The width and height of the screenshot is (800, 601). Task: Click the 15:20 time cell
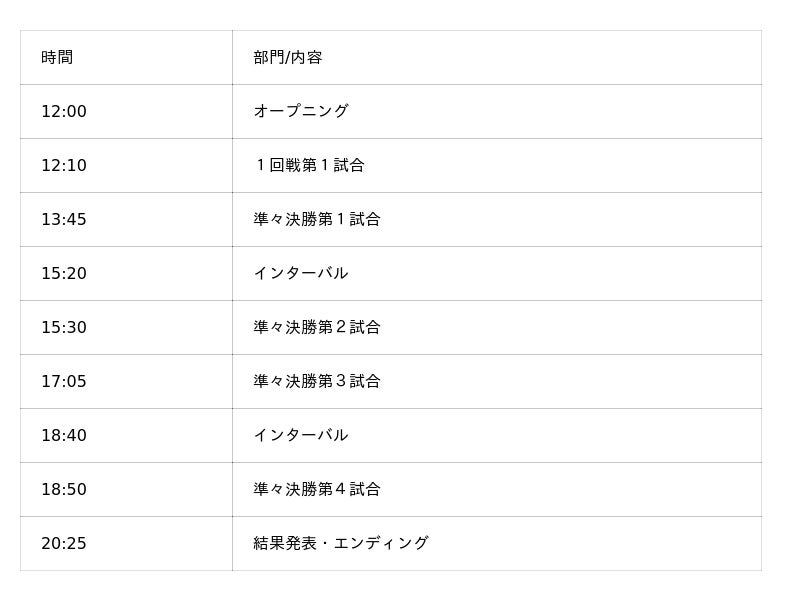tap(64, 274)
